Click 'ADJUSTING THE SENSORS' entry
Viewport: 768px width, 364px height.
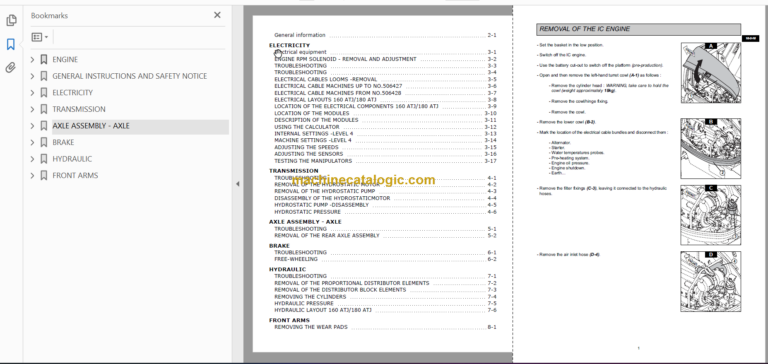(309, 154)
